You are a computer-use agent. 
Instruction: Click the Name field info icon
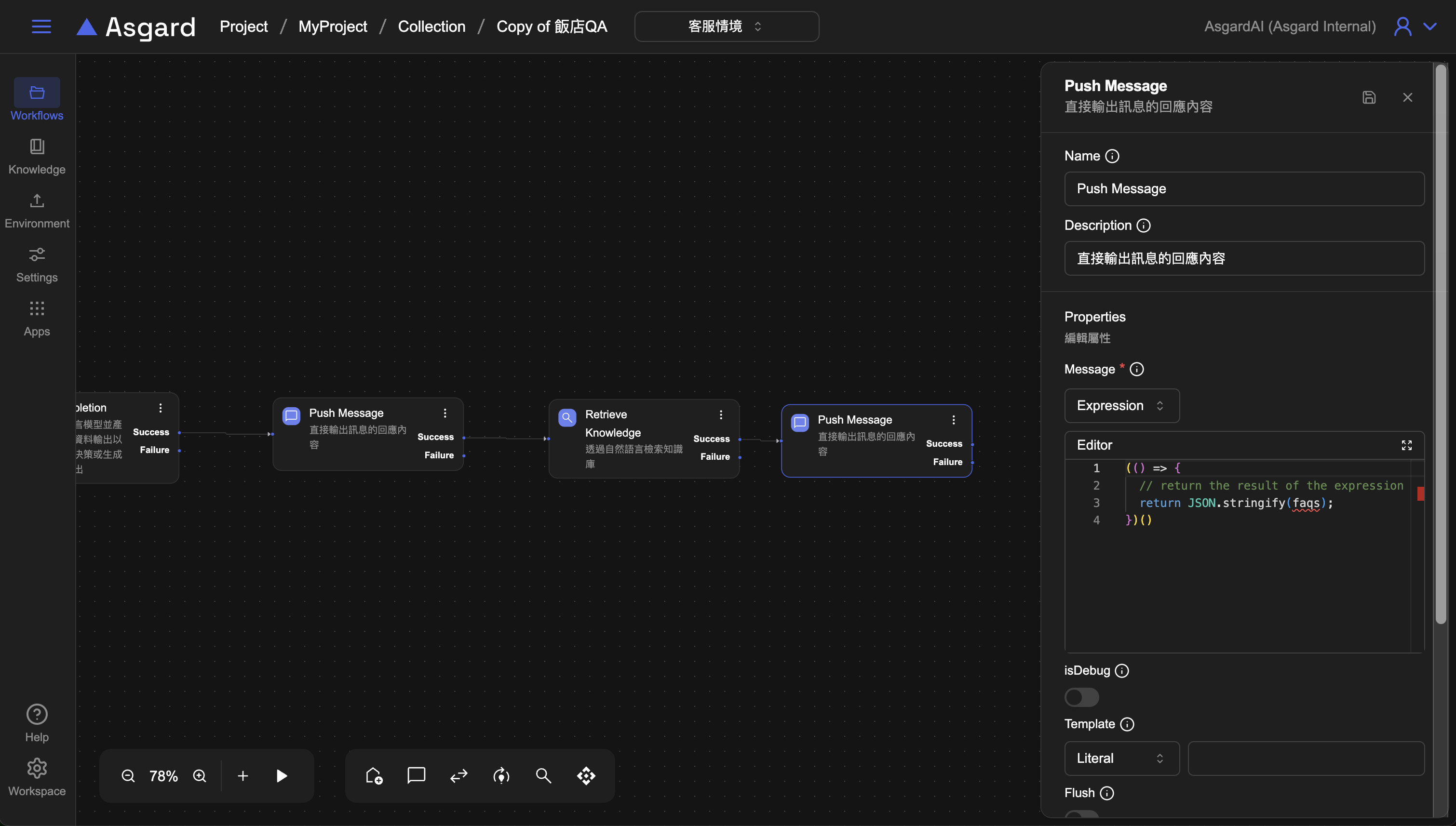(1112, 156)
